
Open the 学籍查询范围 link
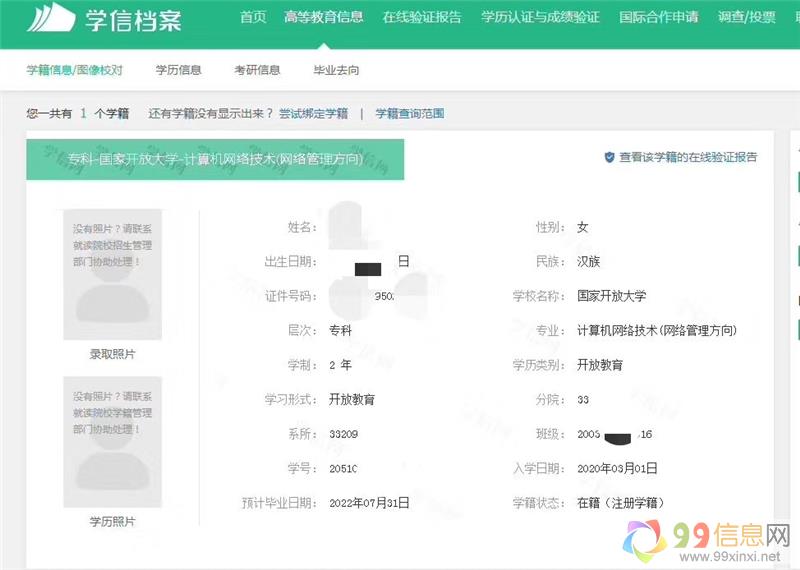[409, 114]
